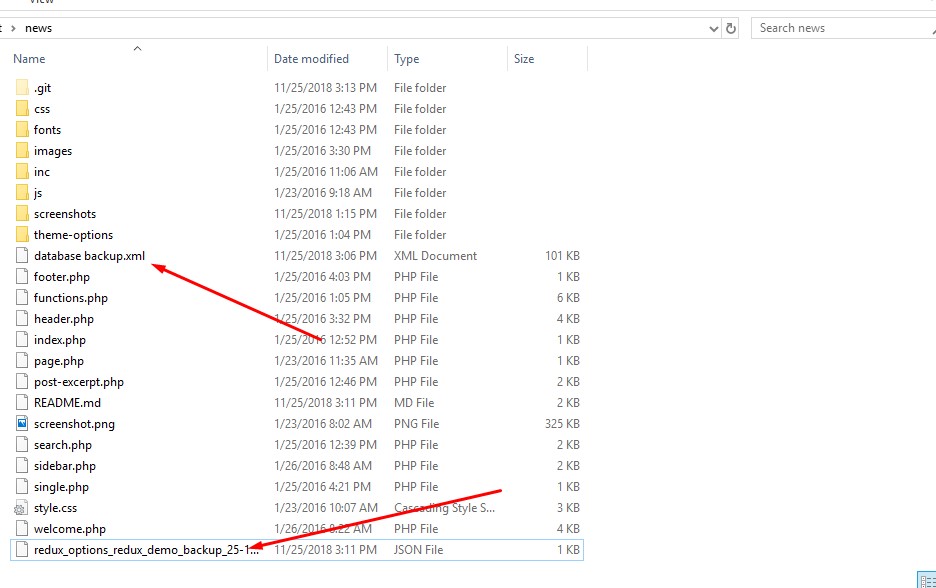The image size is (936, 588).
Task: Select the welcome.php file name
Action: coord(70,529)
